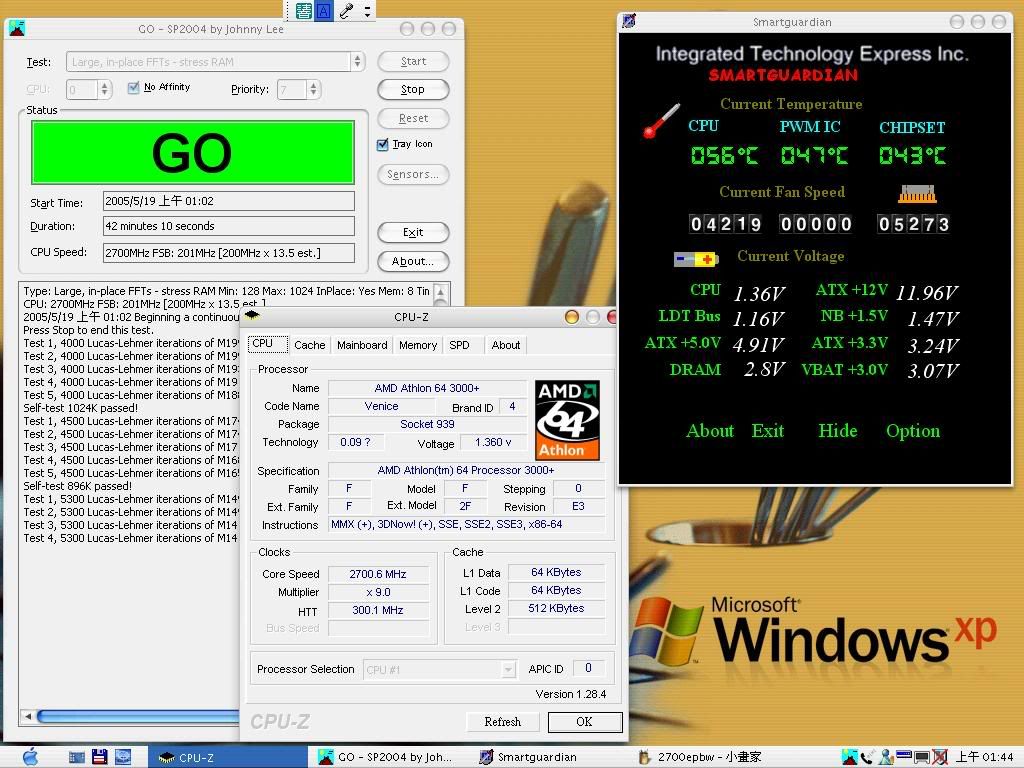The image size is (1024, 768).
Task: Toggle the Tray Icon checkbox
Action: 383,144
